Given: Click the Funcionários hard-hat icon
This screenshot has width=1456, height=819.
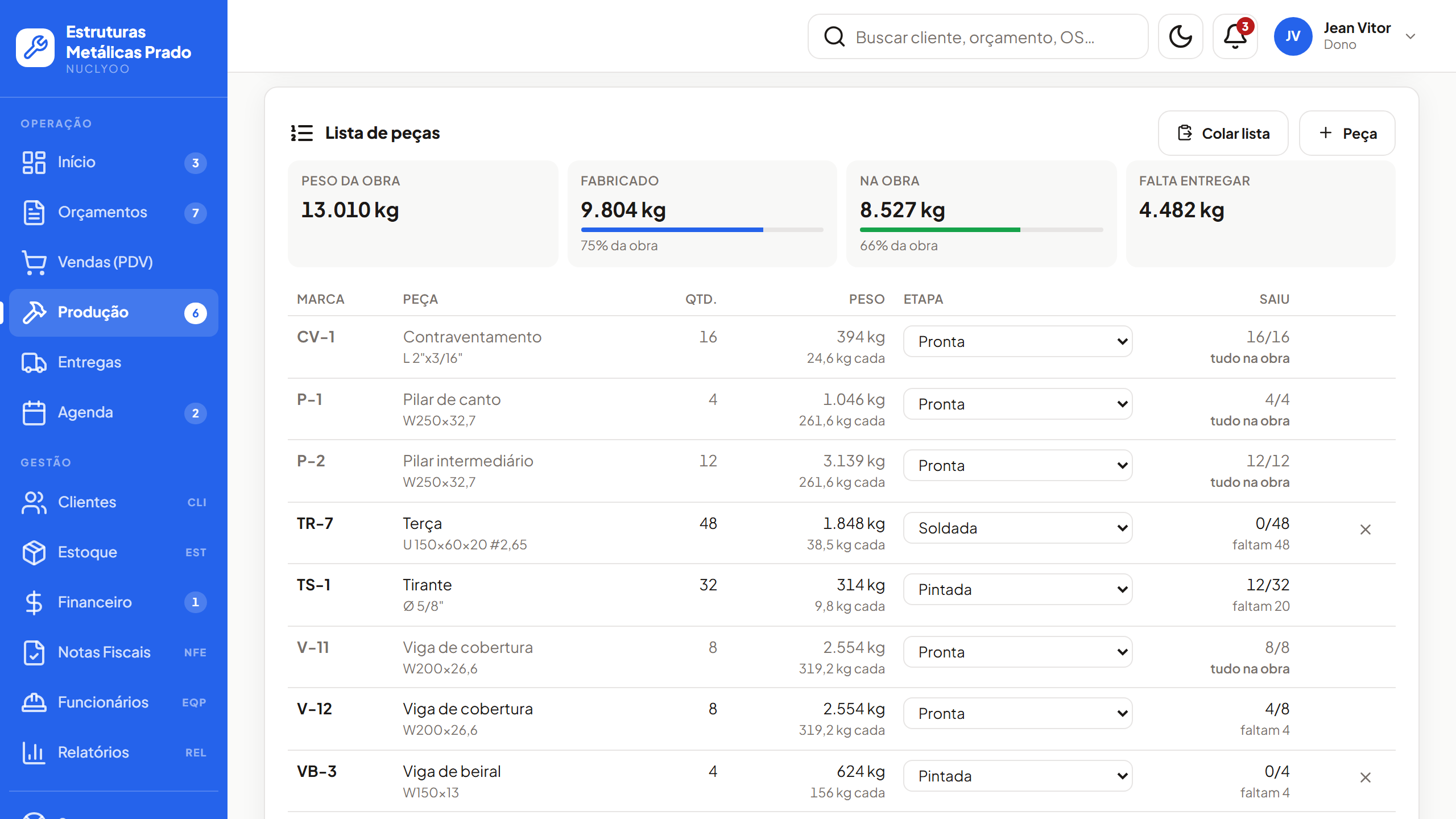Looking at the screenshot, I should (x=34, y=703).
